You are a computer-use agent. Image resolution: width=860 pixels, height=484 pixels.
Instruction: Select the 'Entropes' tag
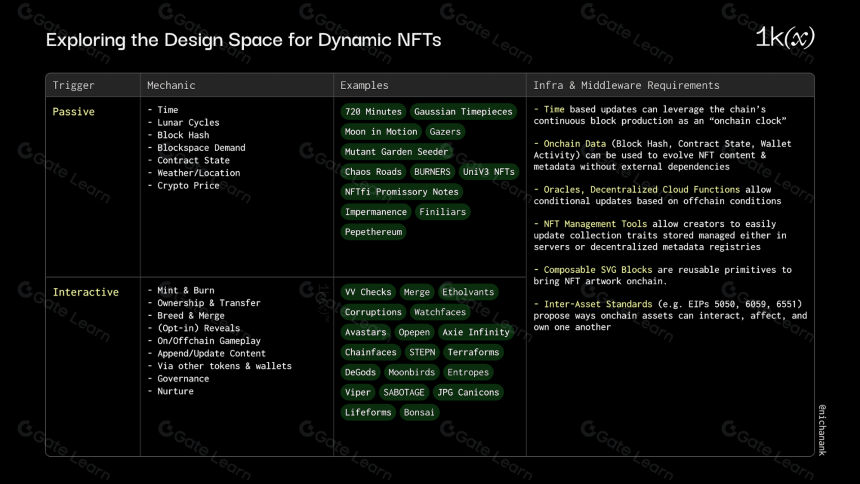pyautogui.click(x=468, y=372)
